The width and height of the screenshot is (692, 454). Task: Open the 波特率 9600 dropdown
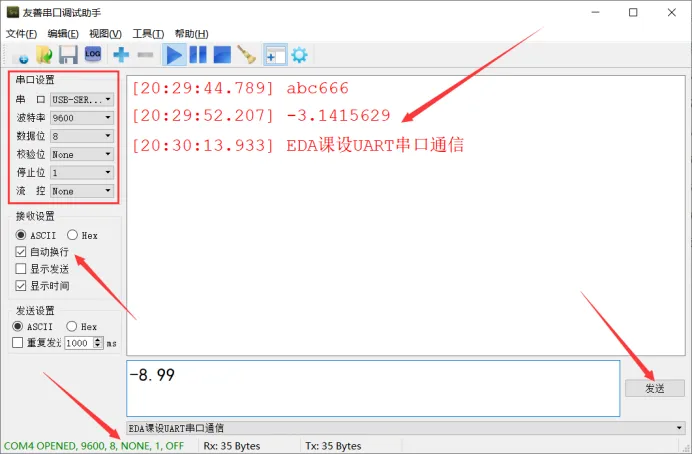(82, 118)
